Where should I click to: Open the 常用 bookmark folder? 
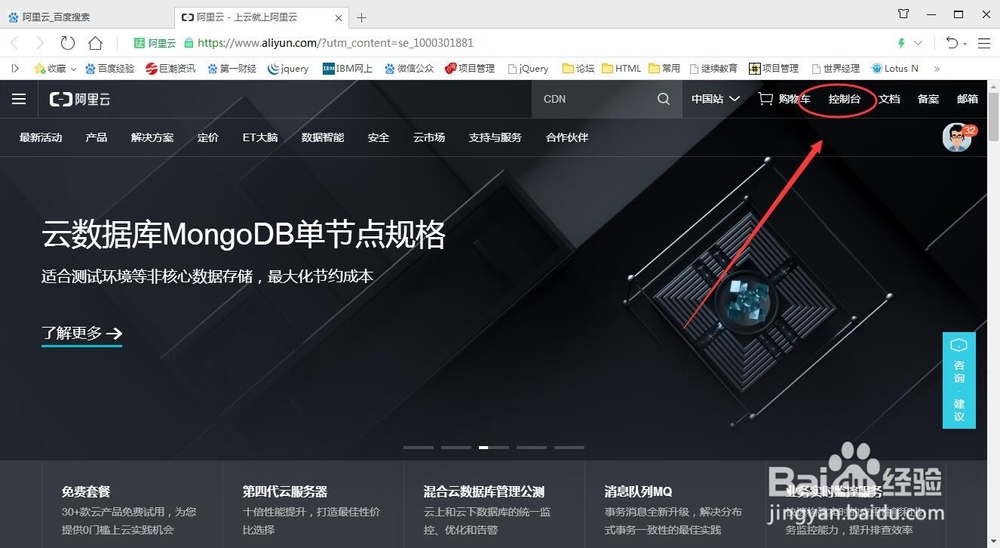664,68
